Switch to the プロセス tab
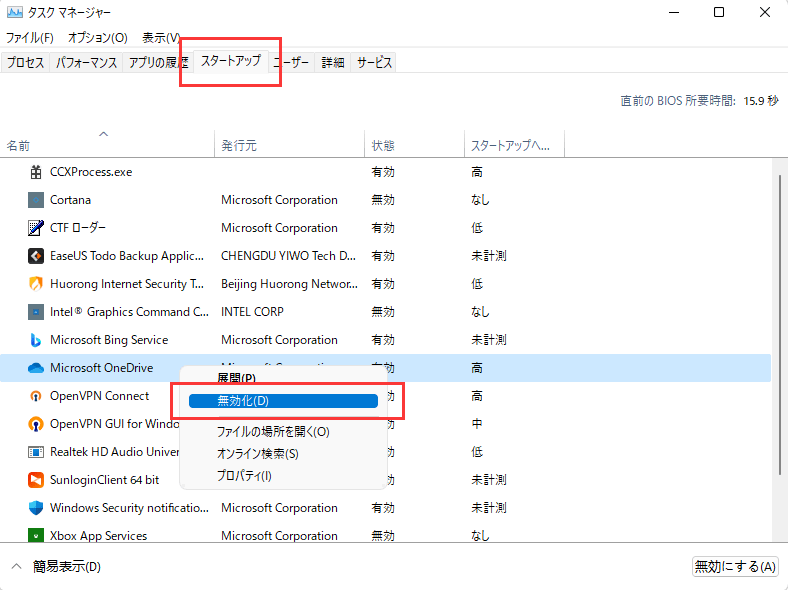This screenshot has height=590, width=788. pos(25,62)
